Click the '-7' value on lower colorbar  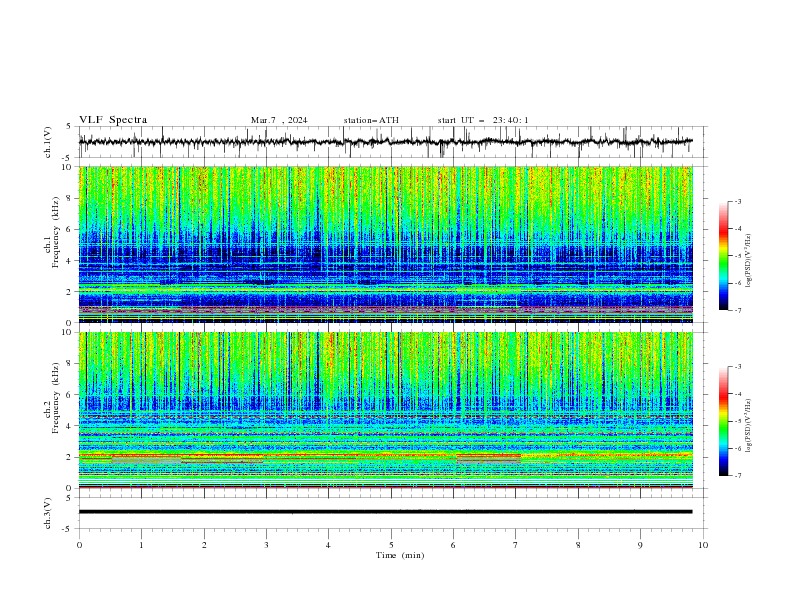737,475
